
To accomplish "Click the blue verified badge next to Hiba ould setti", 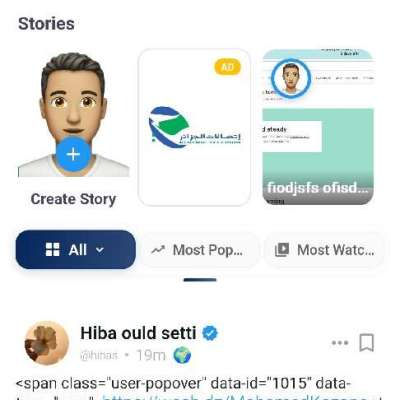I will coord(210,333).
